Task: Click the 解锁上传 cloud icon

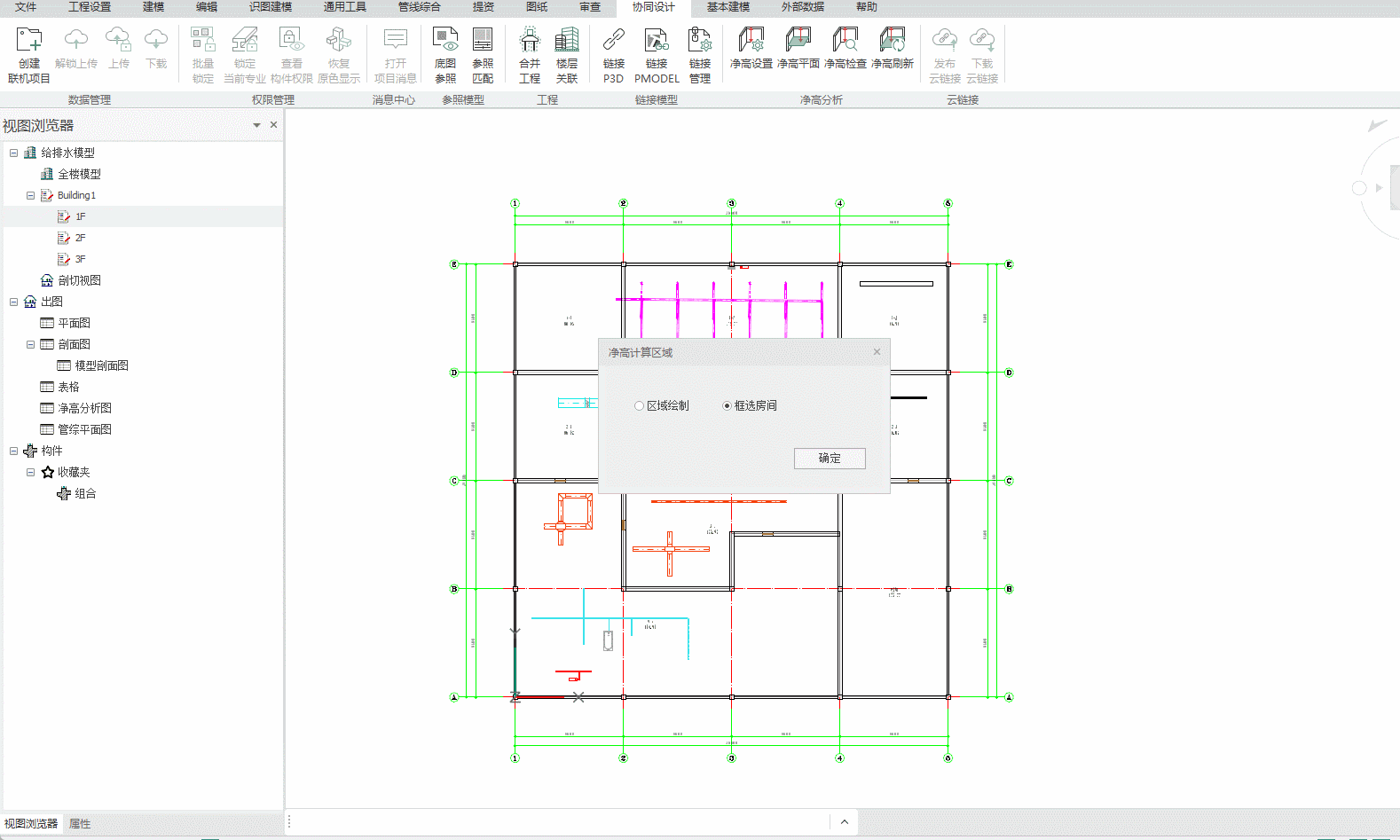Action: click(x=76, y=40)
